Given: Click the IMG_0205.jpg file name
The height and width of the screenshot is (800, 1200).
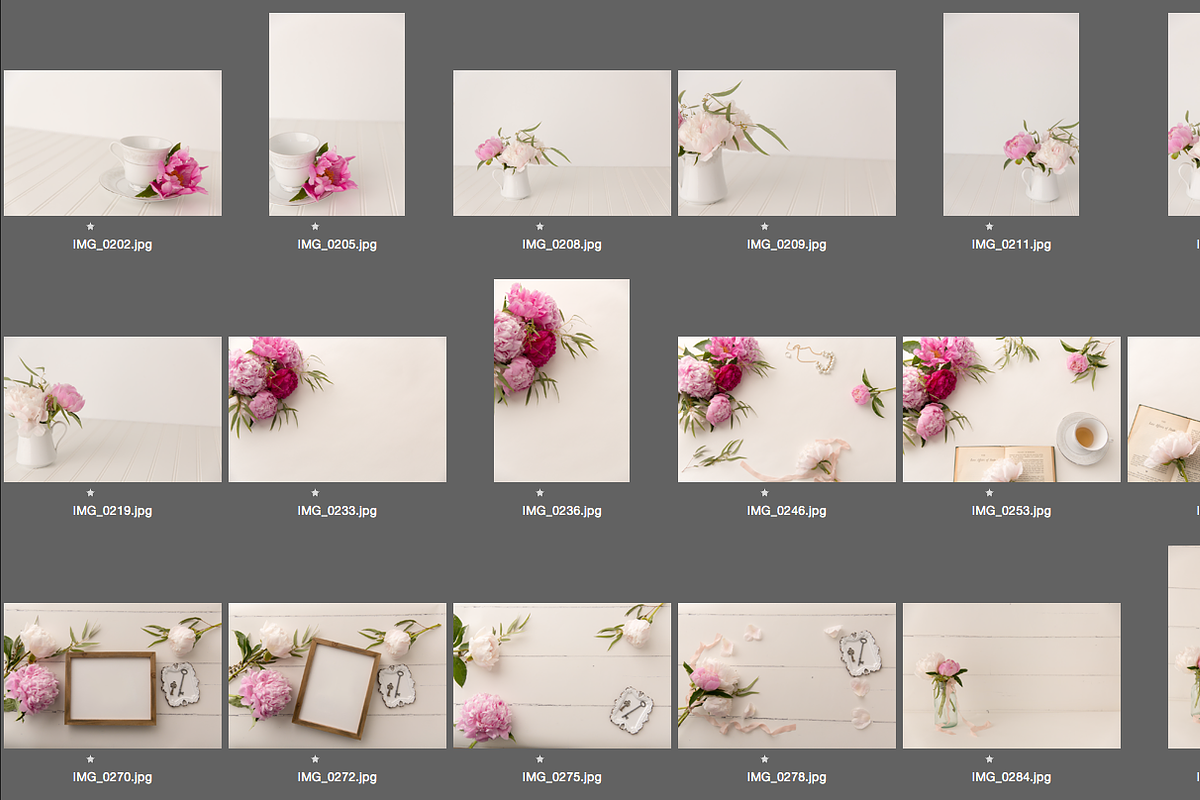Looking at the screenshot, I should point(337,244).
